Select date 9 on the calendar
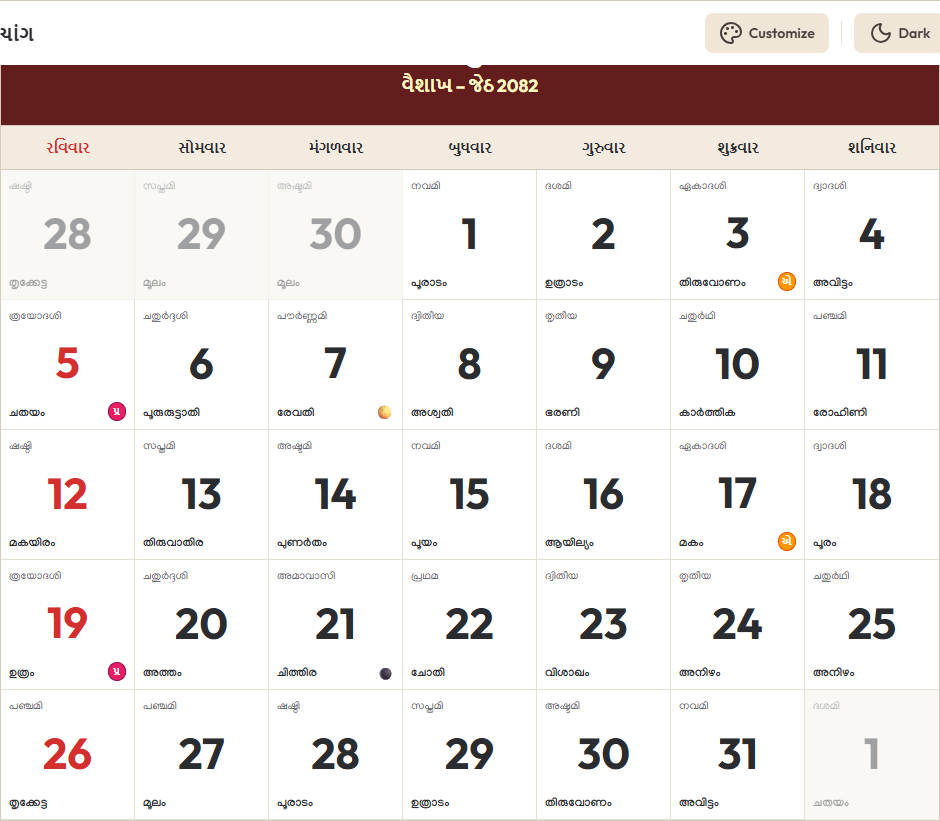The width and height of the screenshot is (940, 821). point(603,363)
